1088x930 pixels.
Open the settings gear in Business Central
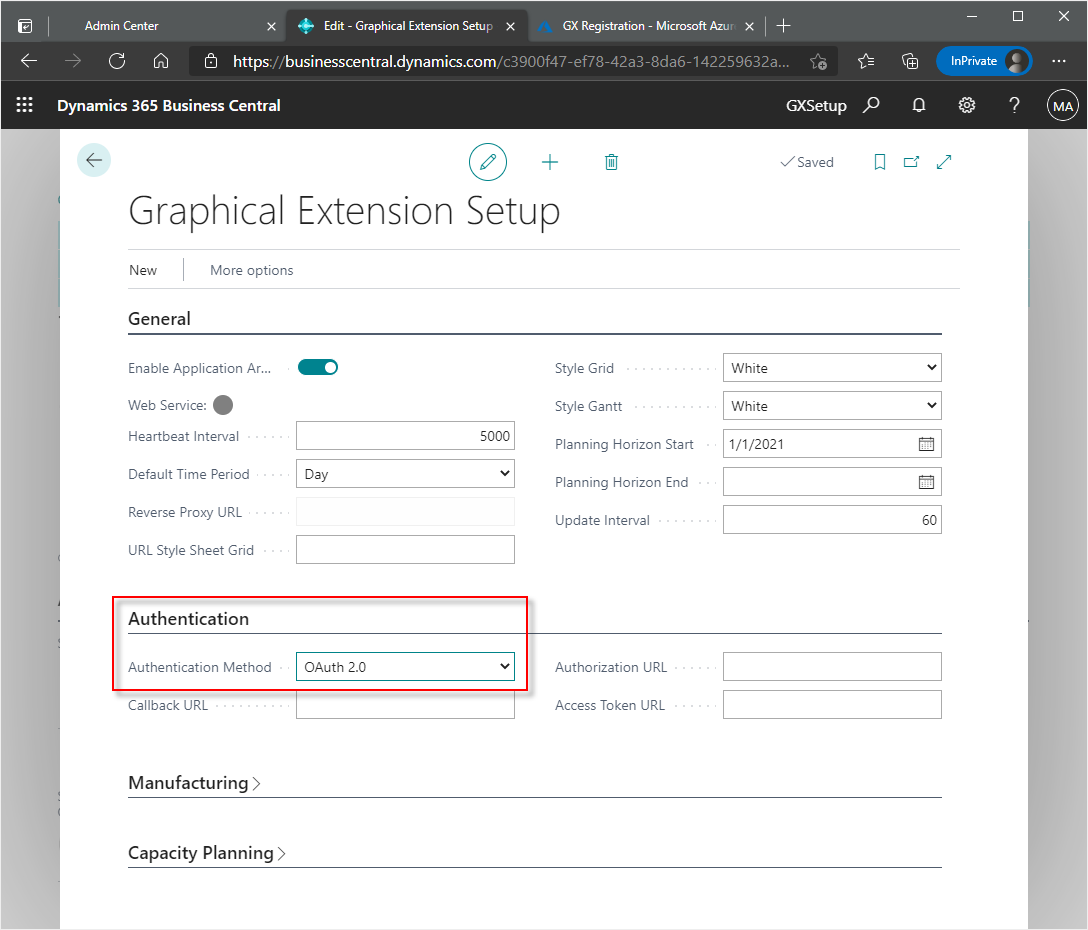[967, 105]
